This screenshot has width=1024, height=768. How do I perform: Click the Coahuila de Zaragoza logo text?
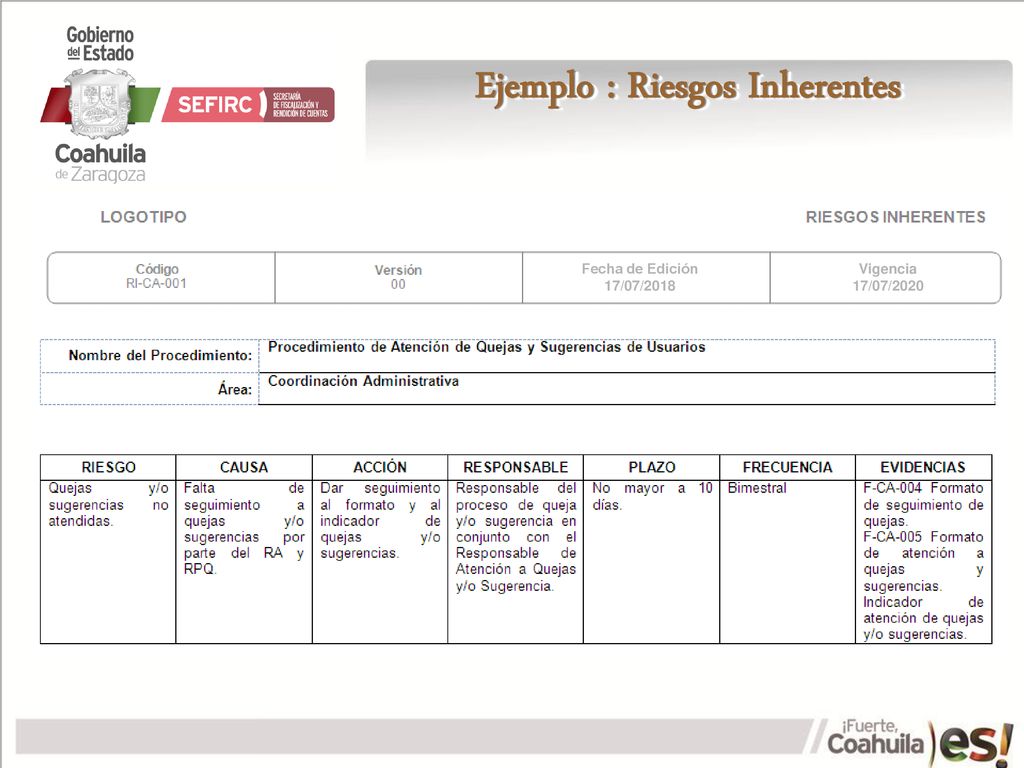tap(101, 163)
